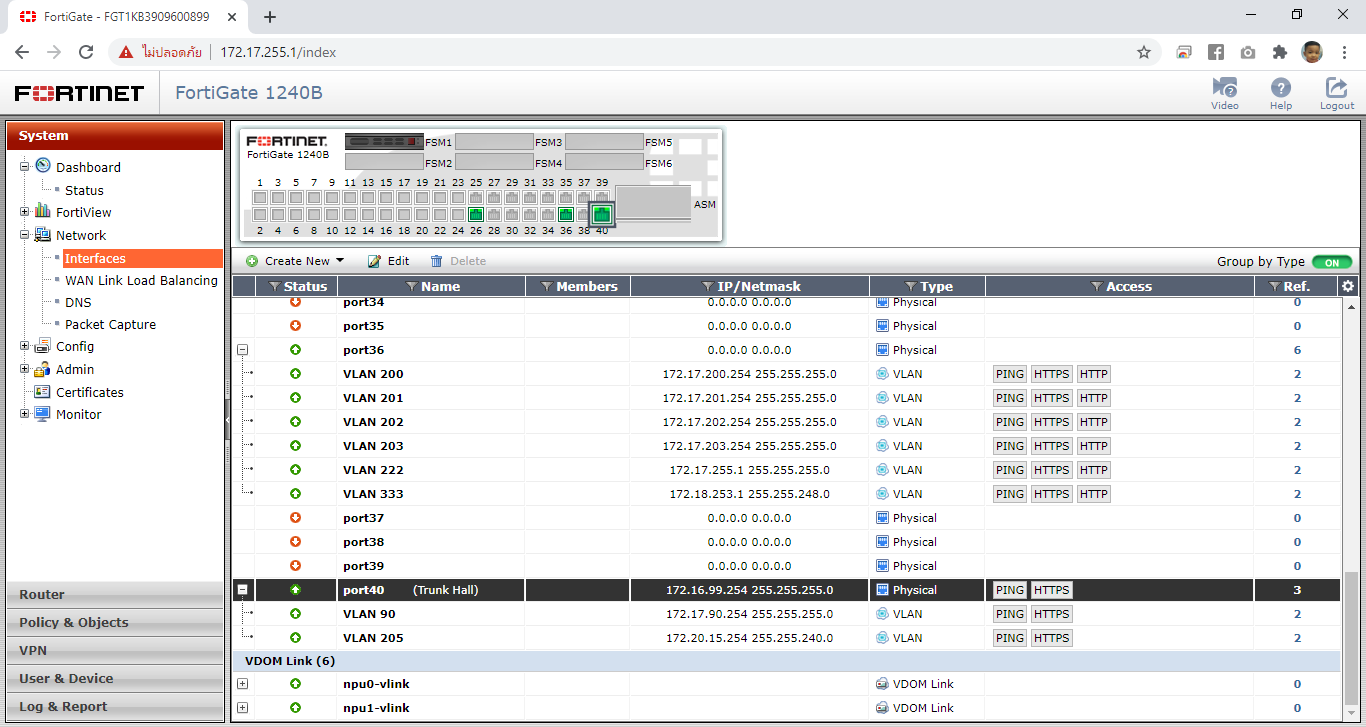Click VLAN 200 type icon
The width and height of the screenshot is (1366, 727).
click(882, 374)
